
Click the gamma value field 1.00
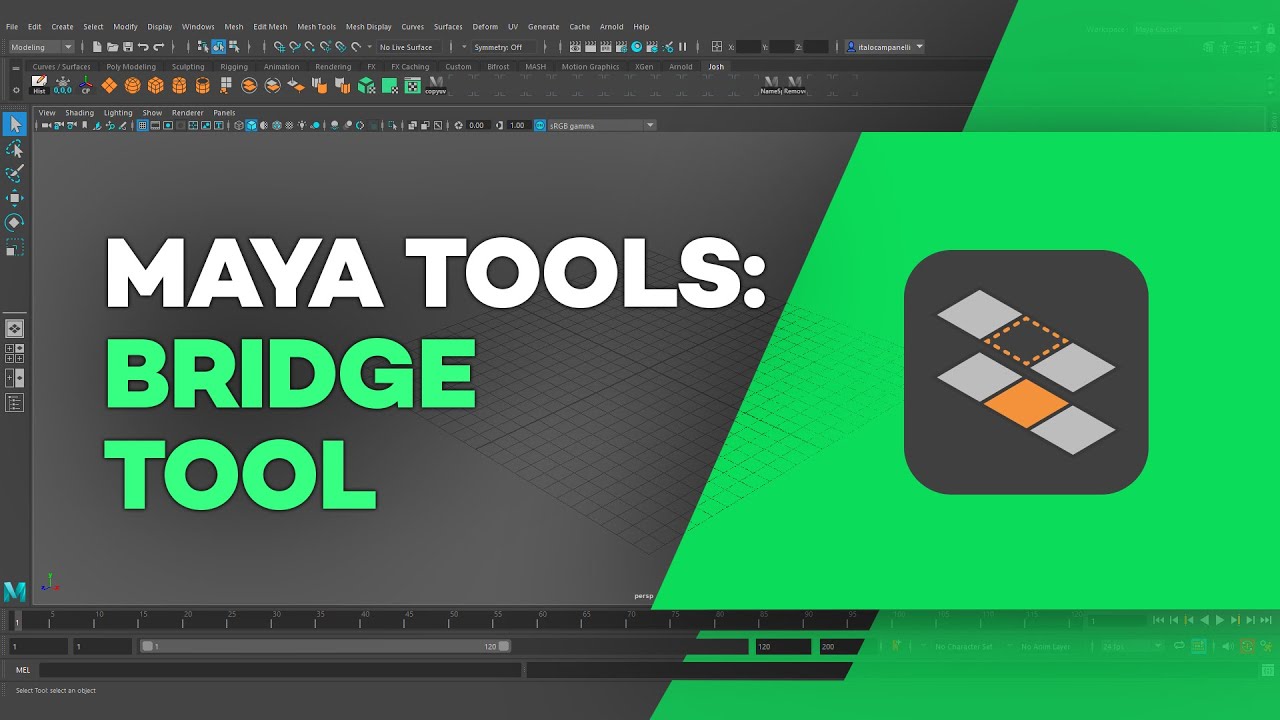point(517,125)
